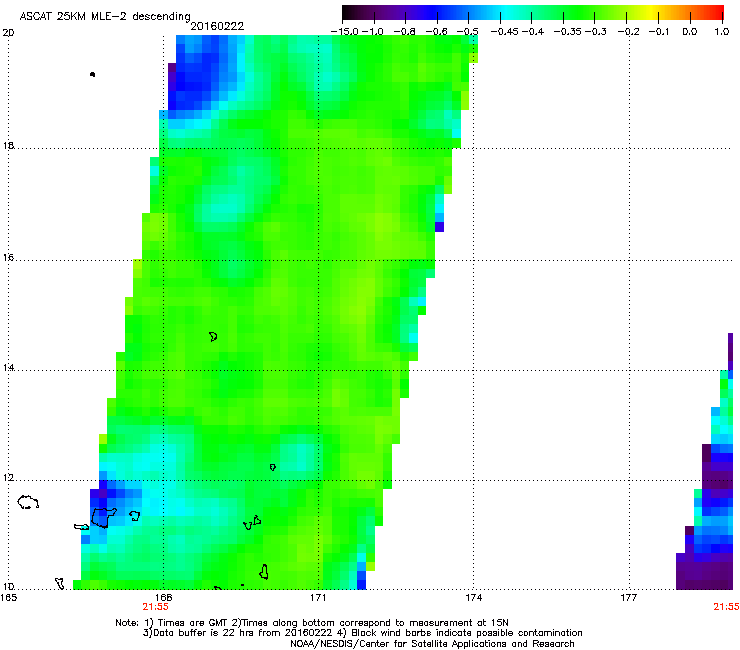740x650 pixels.
Task: Click the "NOAA/NESDIS/Center for Satellite Applications" credit
Action: [400, 644]
